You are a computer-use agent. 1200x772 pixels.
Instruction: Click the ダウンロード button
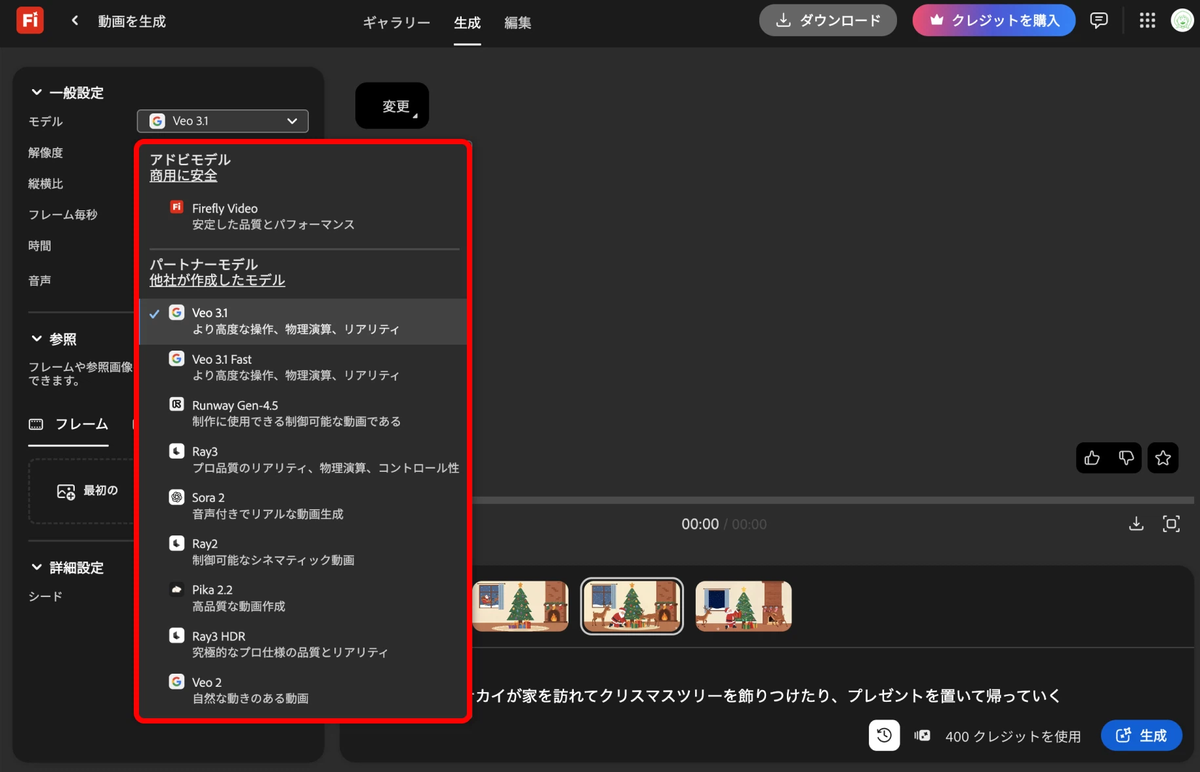[x=829, y=20]
